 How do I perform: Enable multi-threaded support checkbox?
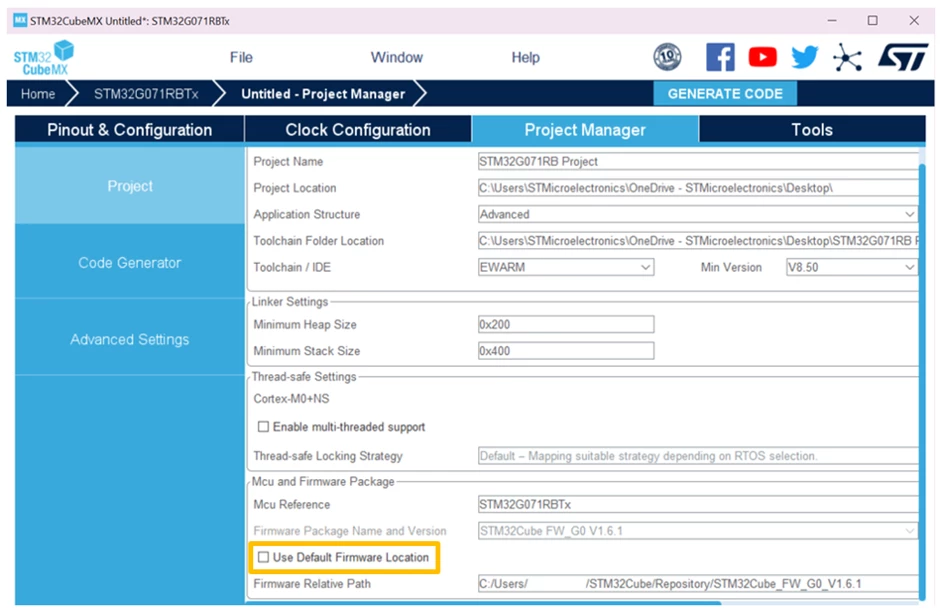pos(263,426)
